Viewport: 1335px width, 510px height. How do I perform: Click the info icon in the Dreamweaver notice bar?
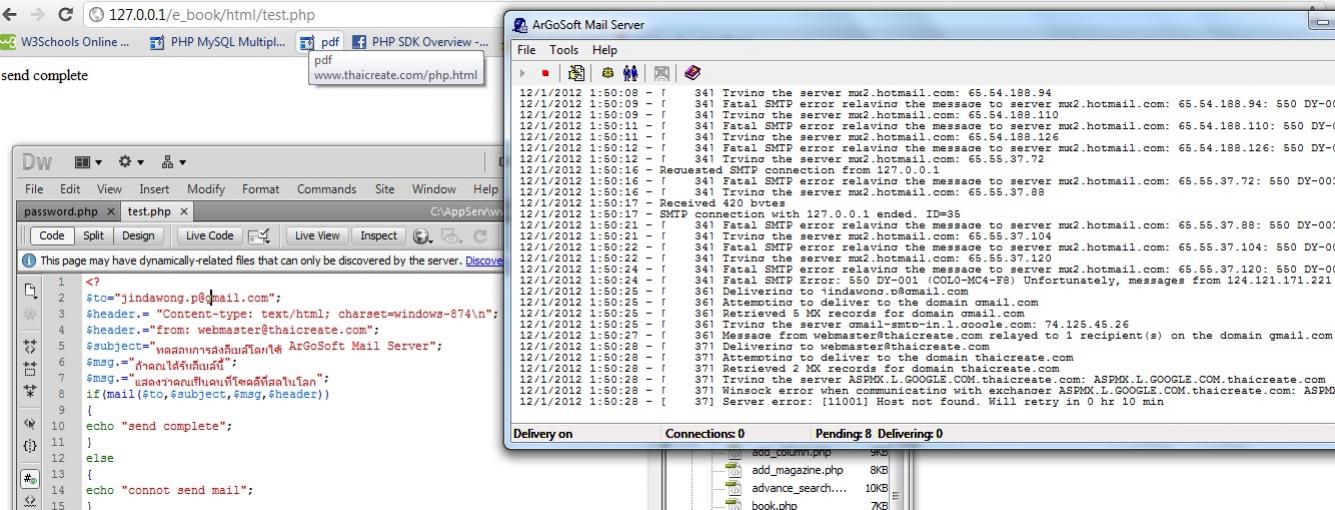29,261
